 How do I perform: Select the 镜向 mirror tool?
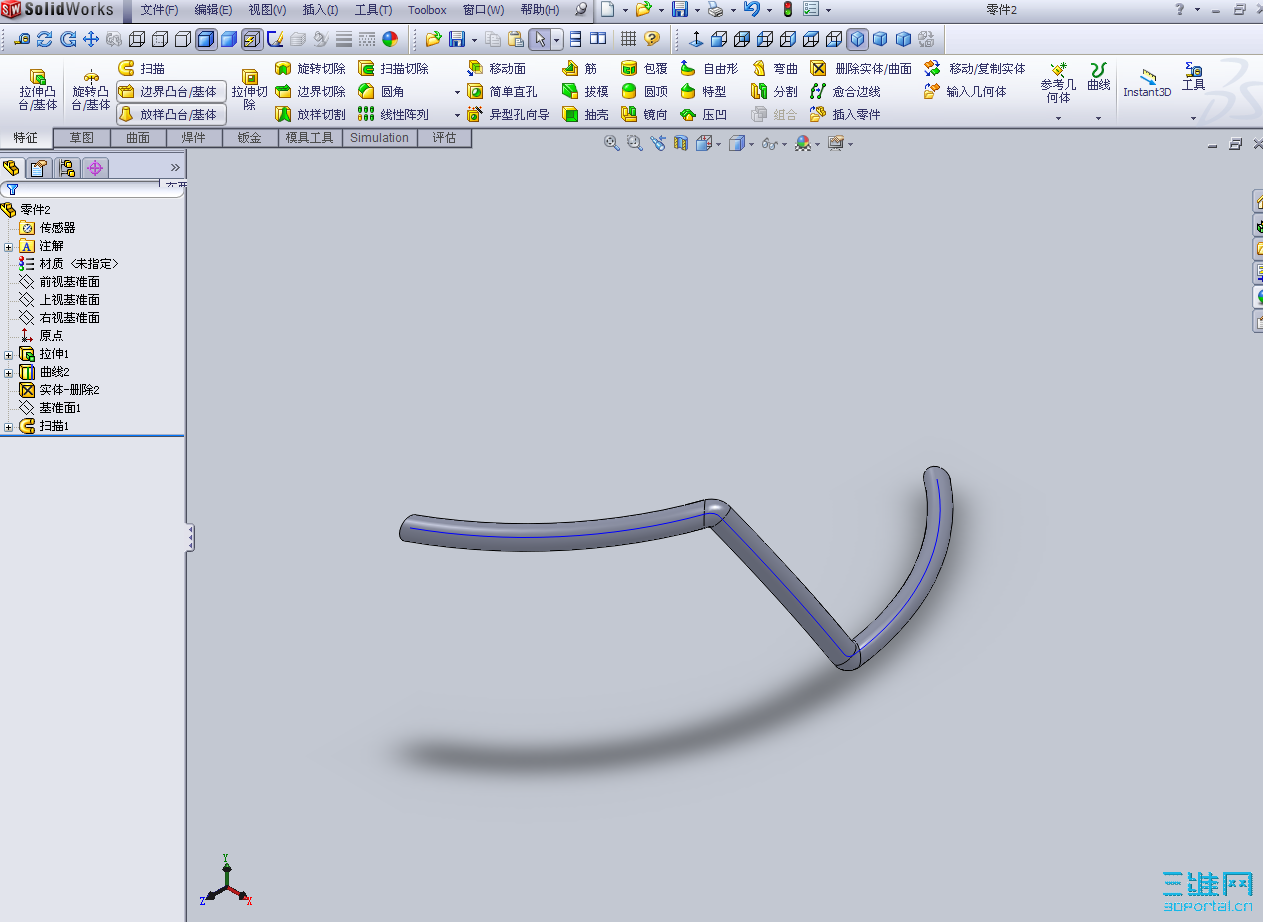(x=645, y=114)
